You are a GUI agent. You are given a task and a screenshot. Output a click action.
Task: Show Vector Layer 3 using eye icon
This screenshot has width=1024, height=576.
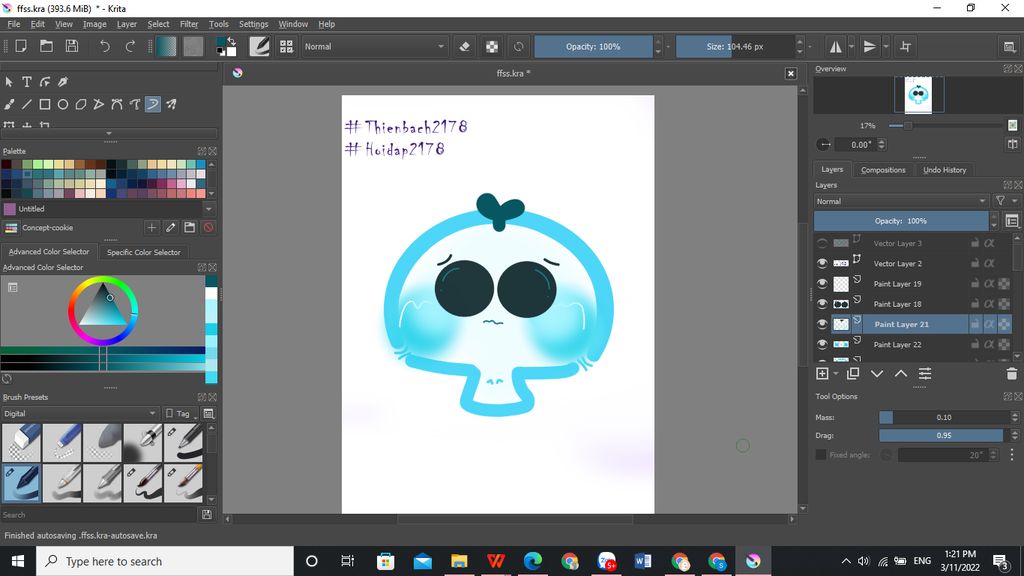822,243
